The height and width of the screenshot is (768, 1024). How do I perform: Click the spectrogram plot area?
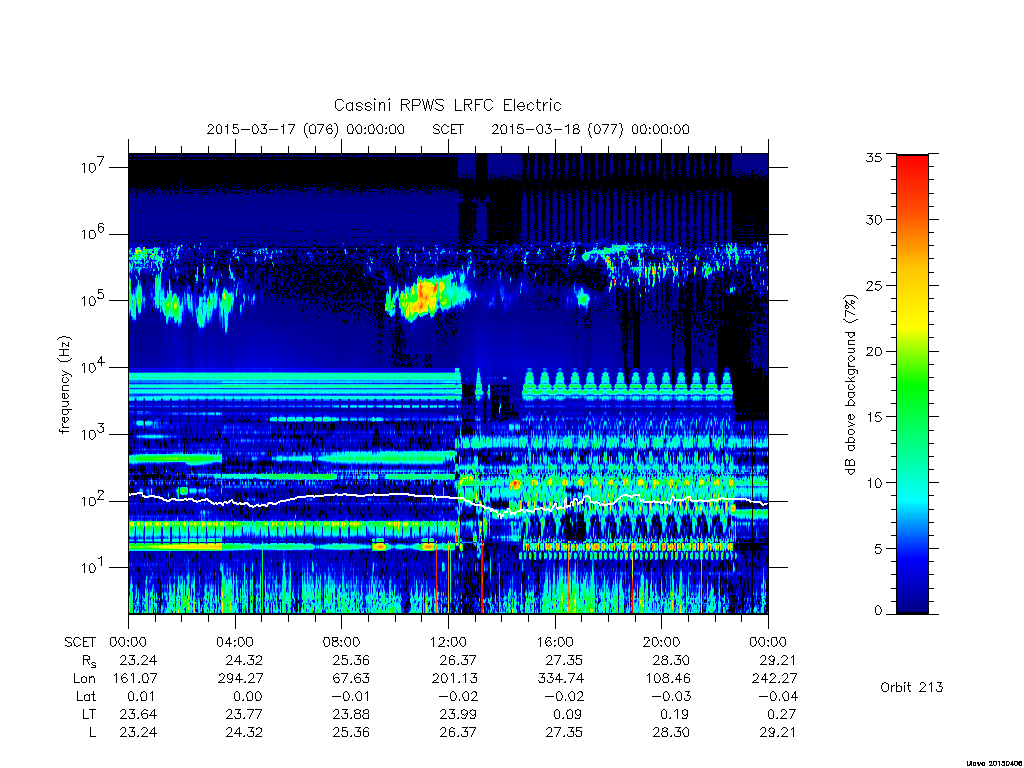pos(448,383)
